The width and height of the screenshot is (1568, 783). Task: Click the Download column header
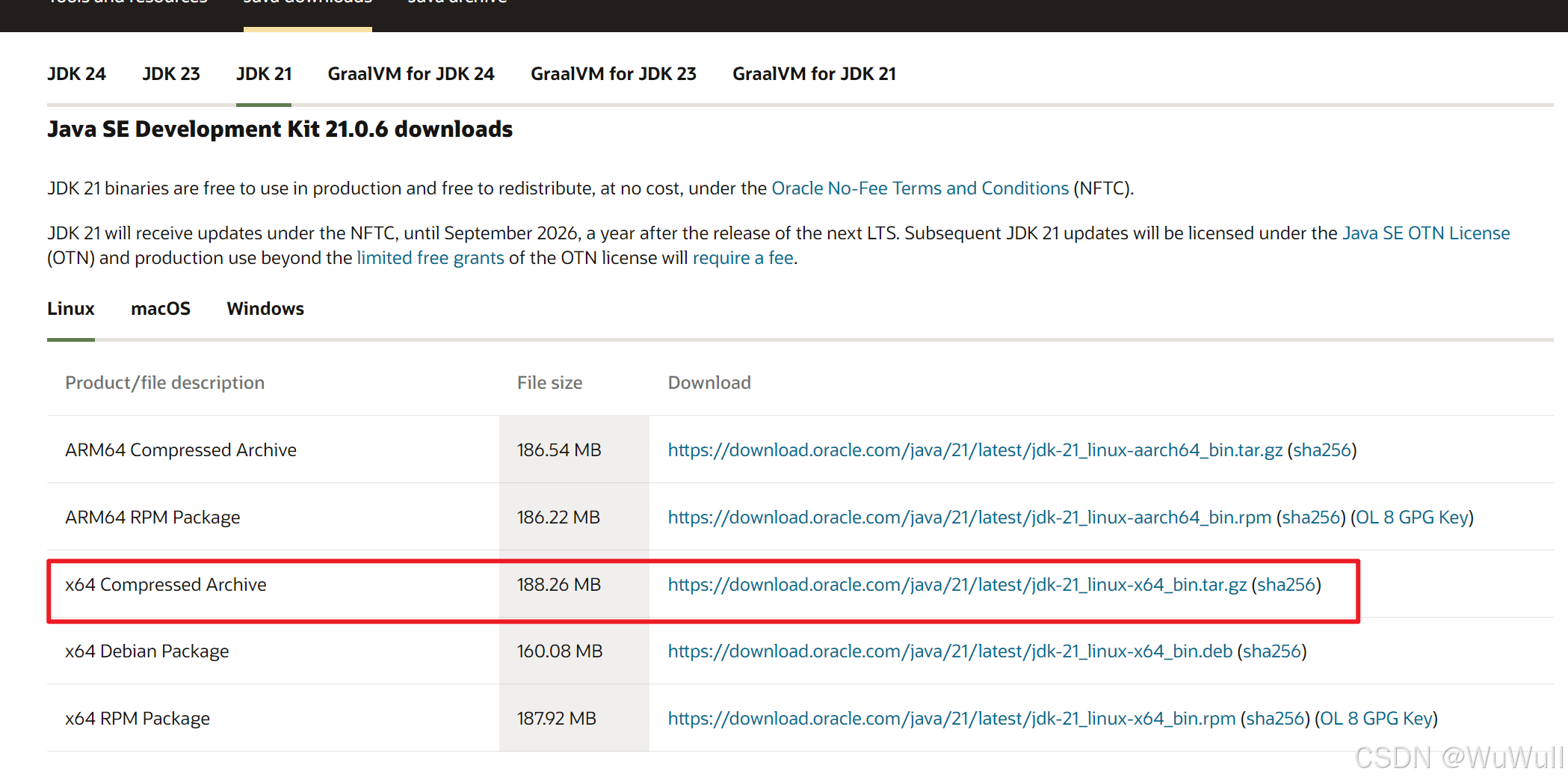coord(709,383)
